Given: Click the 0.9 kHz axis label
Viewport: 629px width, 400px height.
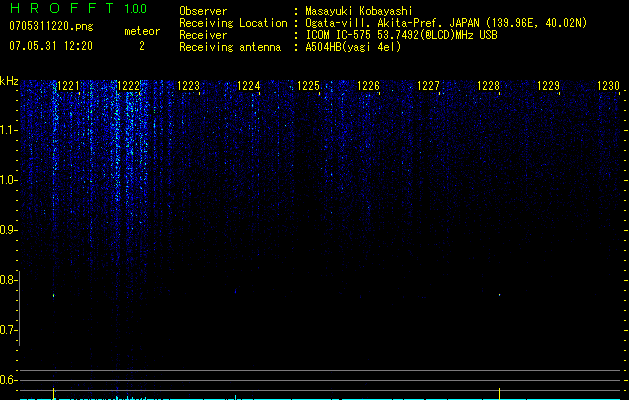Looking at the screenshot, I should (x=8, y=230).
